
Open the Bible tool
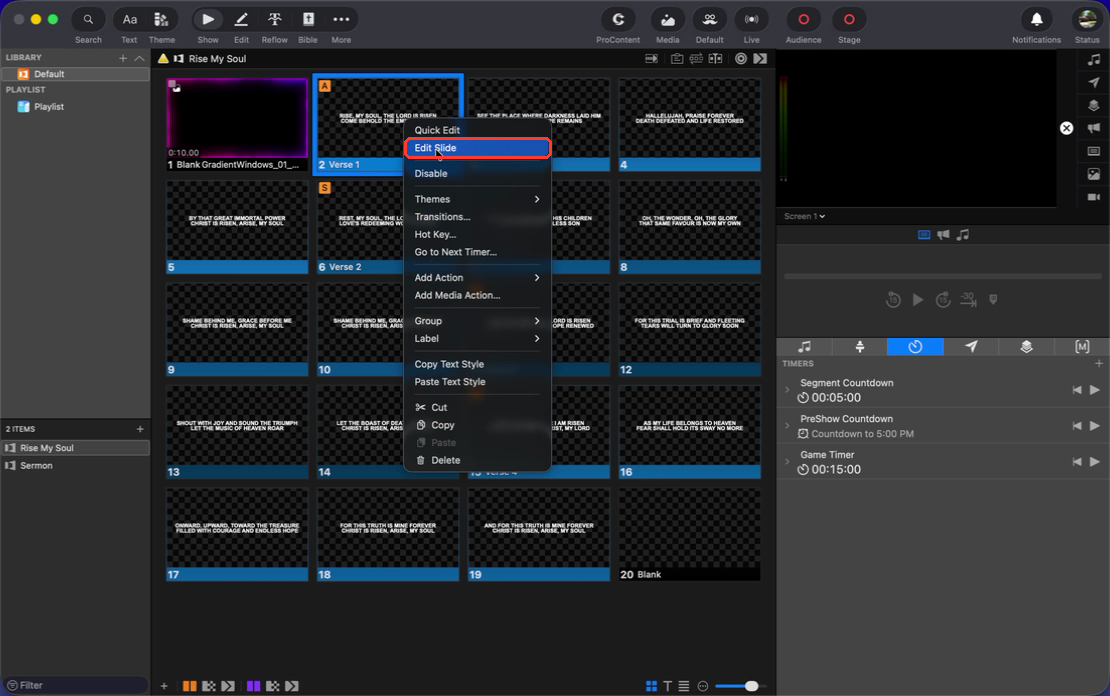coord(308,20)
